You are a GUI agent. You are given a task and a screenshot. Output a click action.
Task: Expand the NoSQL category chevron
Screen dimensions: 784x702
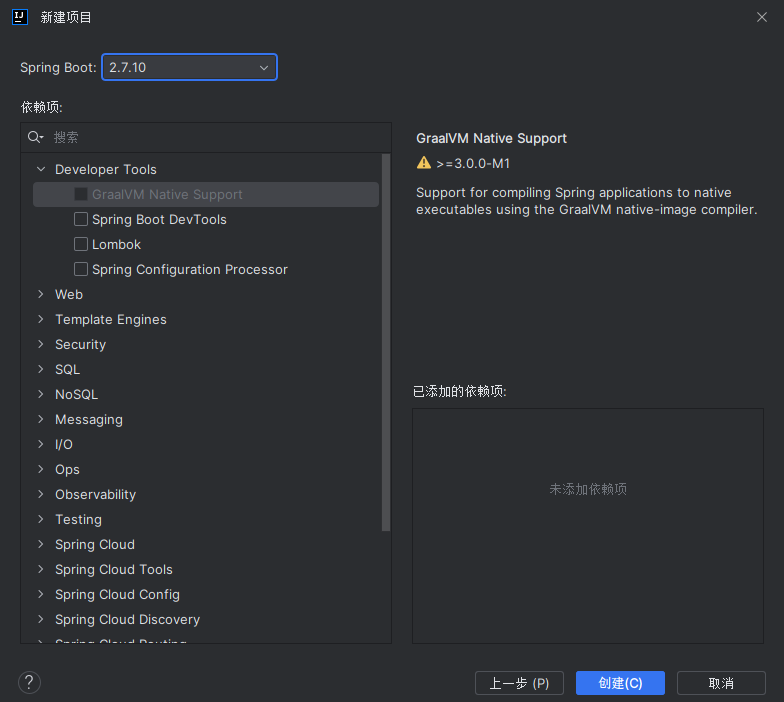click(41, 394)
